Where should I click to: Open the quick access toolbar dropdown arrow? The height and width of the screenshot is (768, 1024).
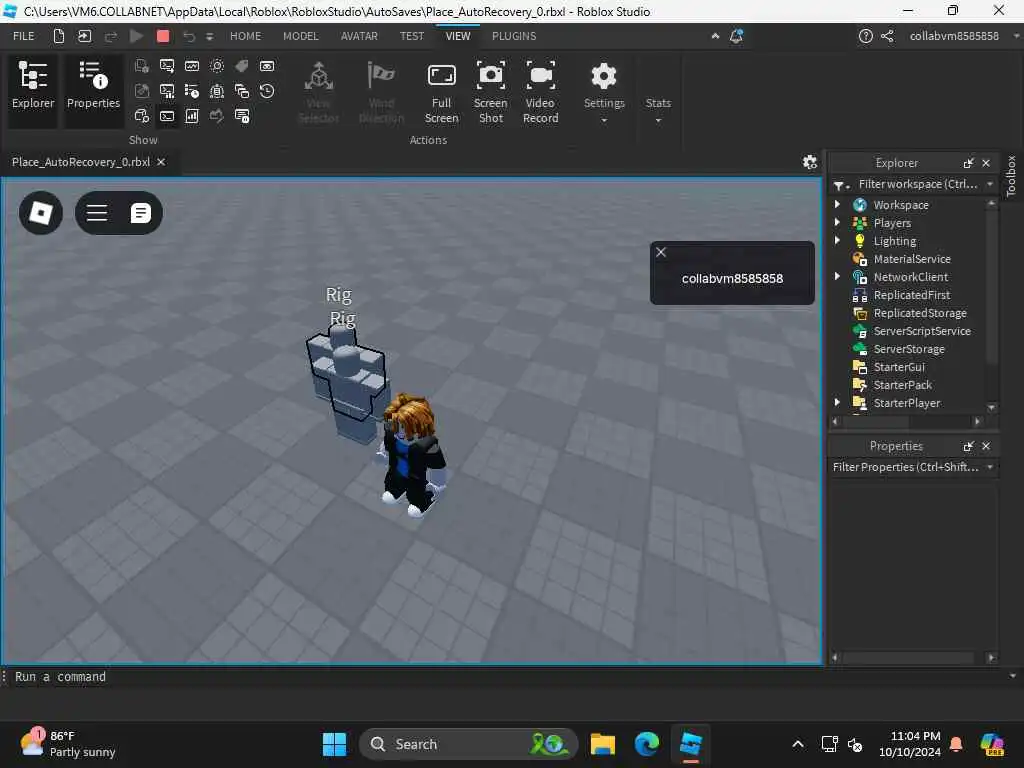pos(210,37)
